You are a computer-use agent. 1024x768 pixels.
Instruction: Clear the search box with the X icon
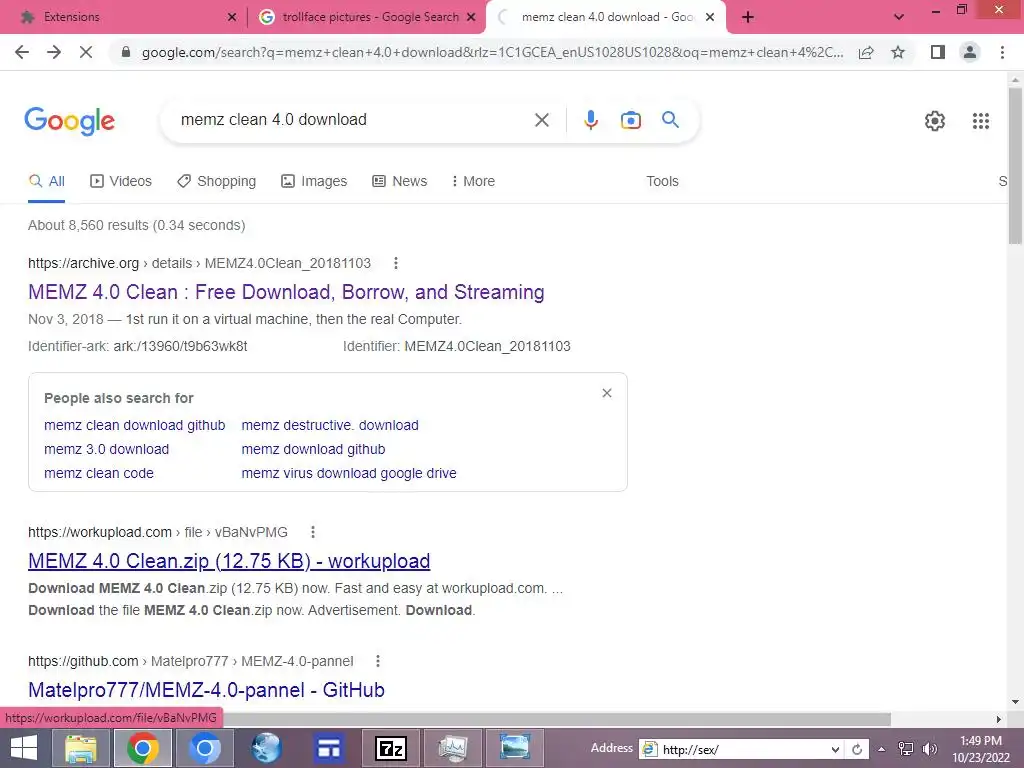541,120
